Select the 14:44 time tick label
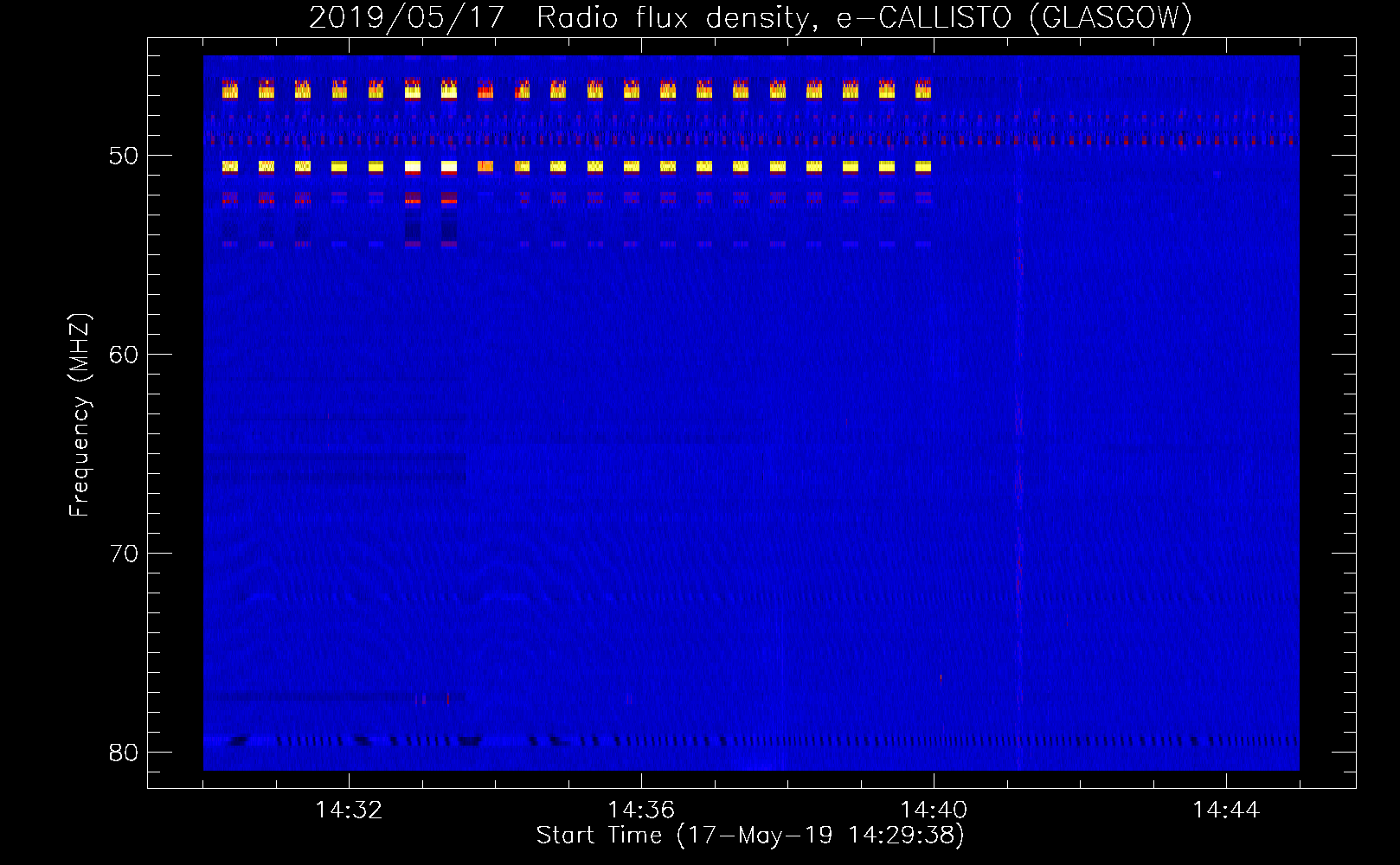The image size is (1400, 865). (1226, 811)
